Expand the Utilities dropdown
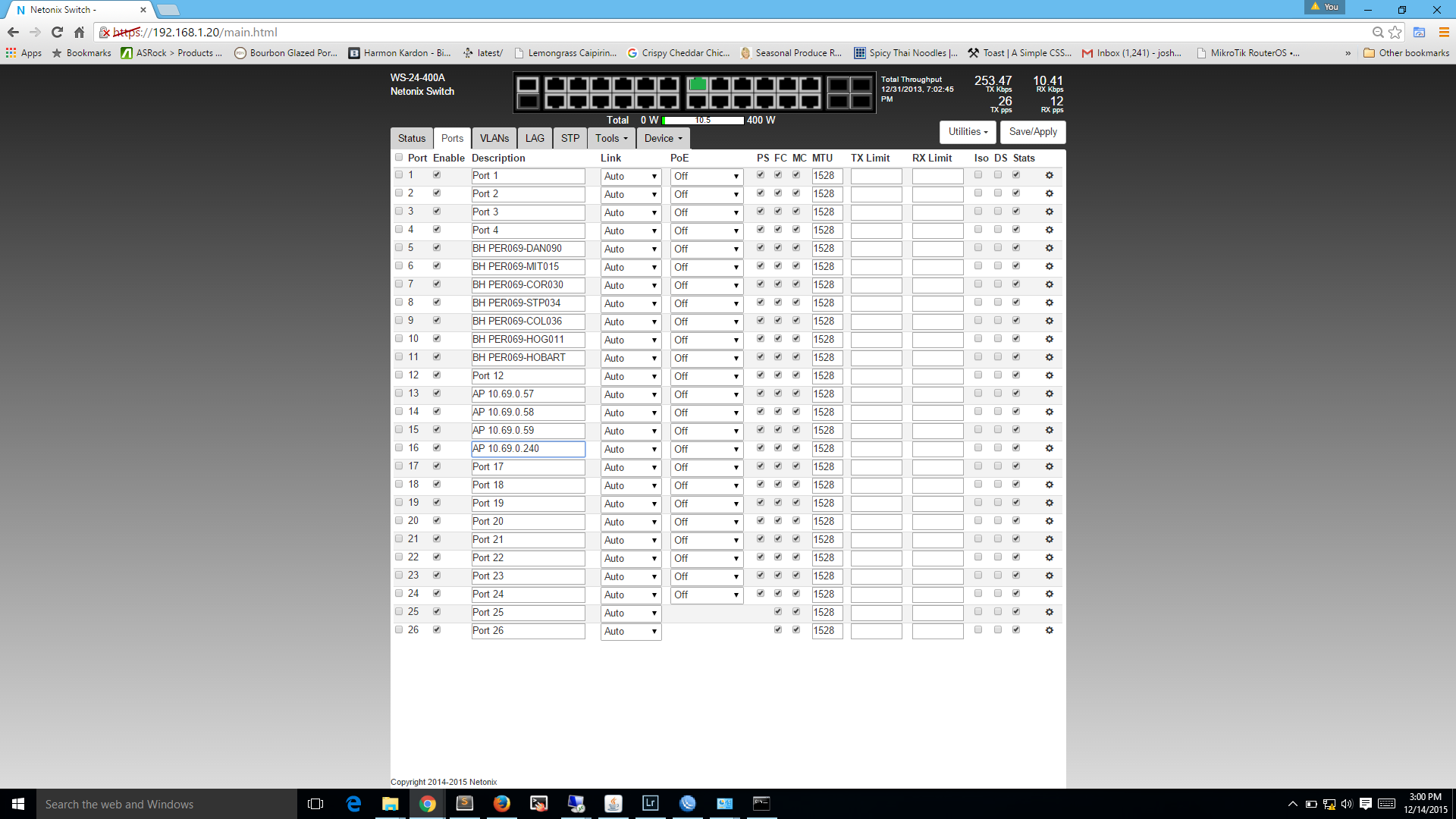1456x819 pixels. pos(968,132)
